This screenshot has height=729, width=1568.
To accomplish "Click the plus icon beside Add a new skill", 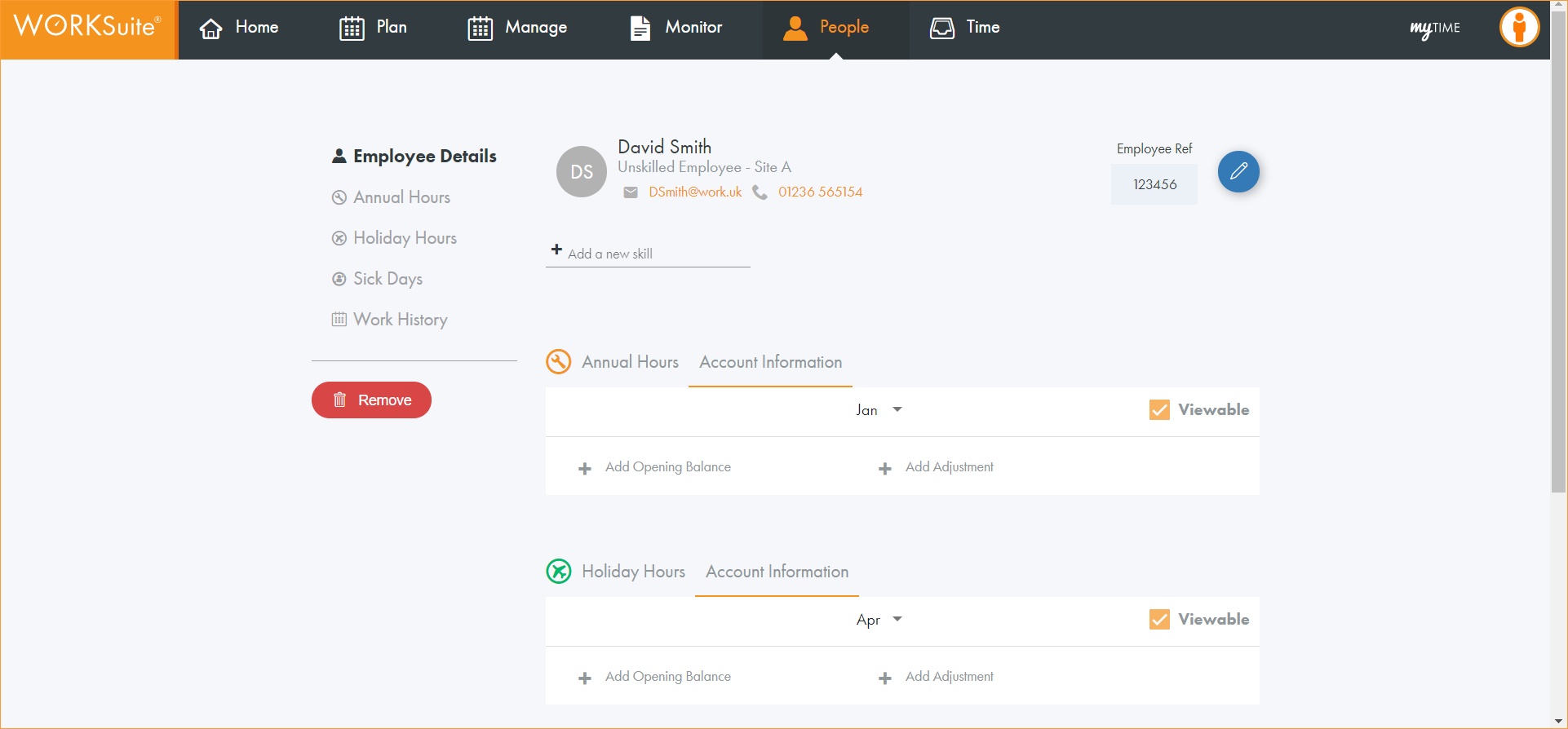I will pyautogui.click(x=556, y=250).
